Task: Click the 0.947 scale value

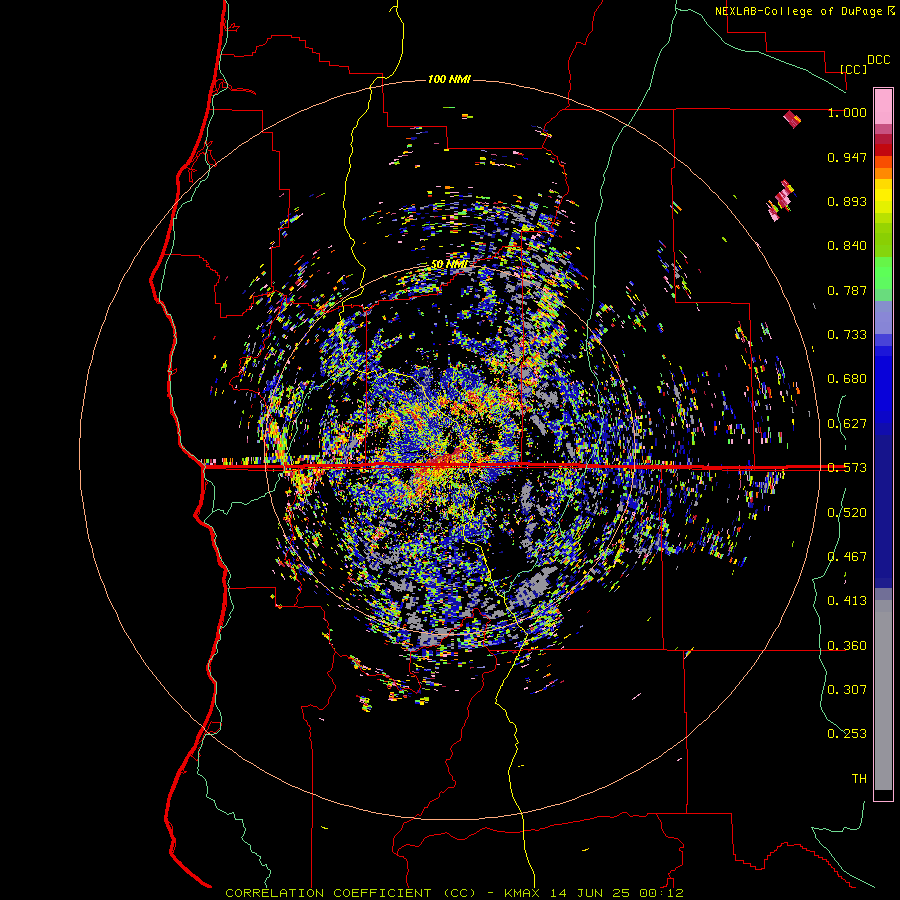Action: coord(847,157)
